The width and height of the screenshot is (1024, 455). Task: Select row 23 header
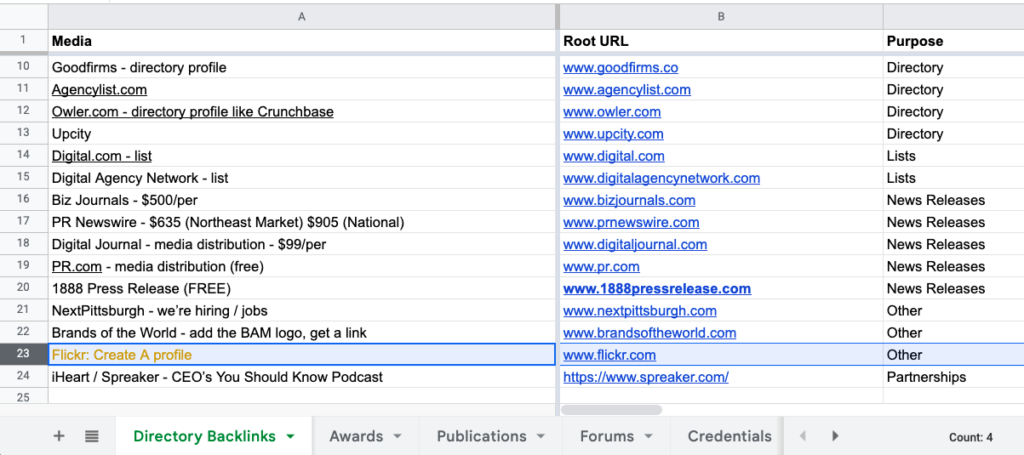click(x=24, y=354)
